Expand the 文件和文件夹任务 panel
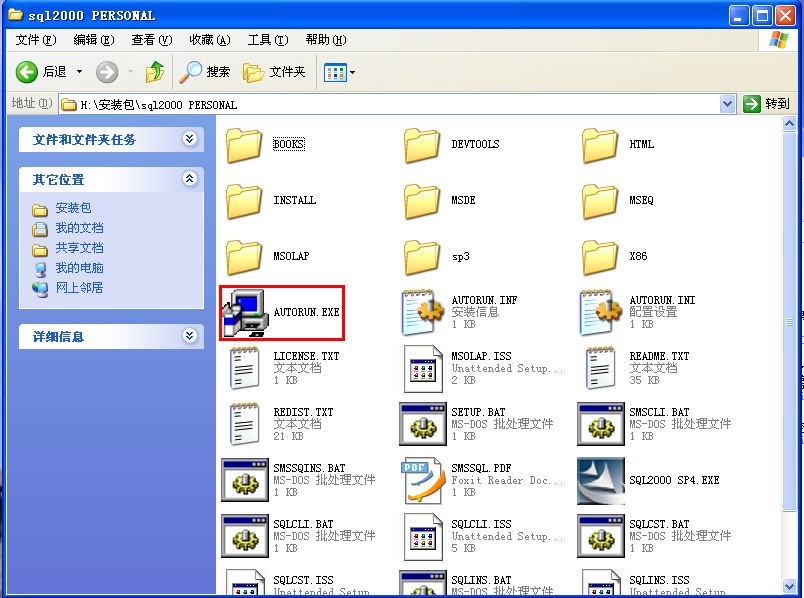804x598 pixels. click(189, 138)
